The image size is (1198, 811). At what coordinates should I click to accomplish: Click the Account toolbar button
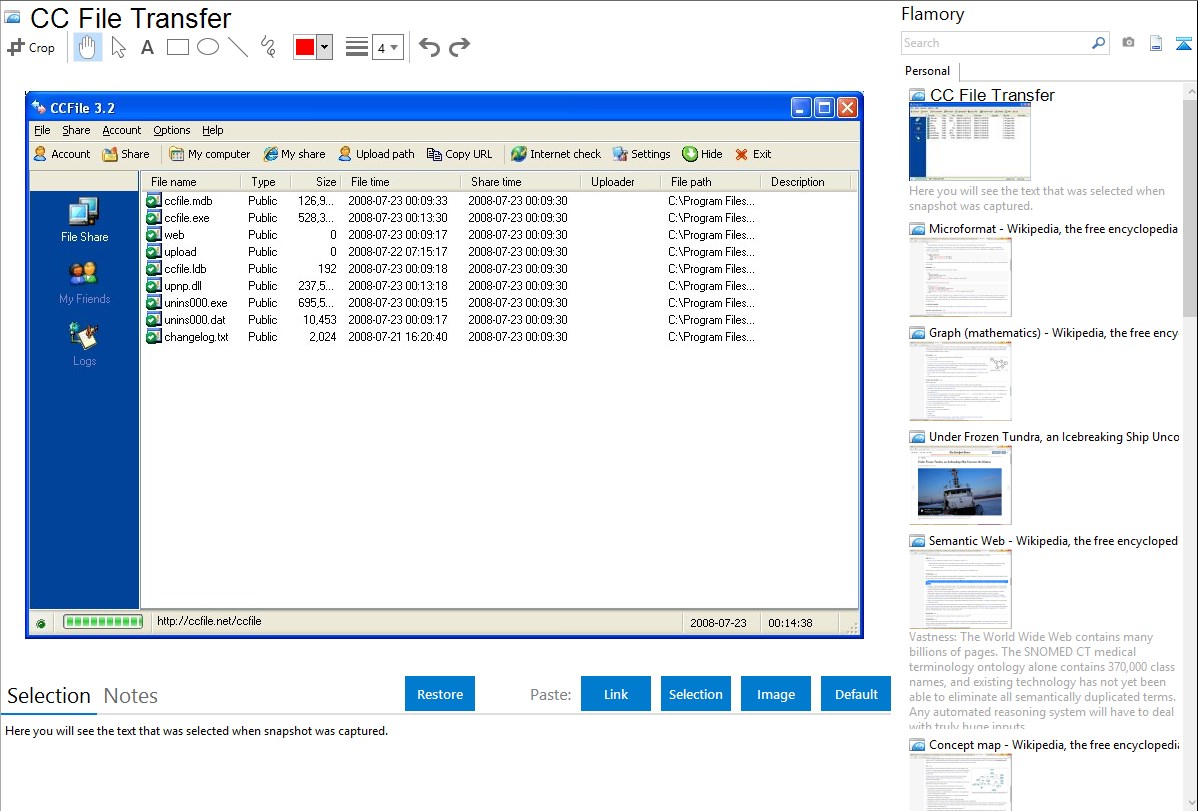pos(62,154)
